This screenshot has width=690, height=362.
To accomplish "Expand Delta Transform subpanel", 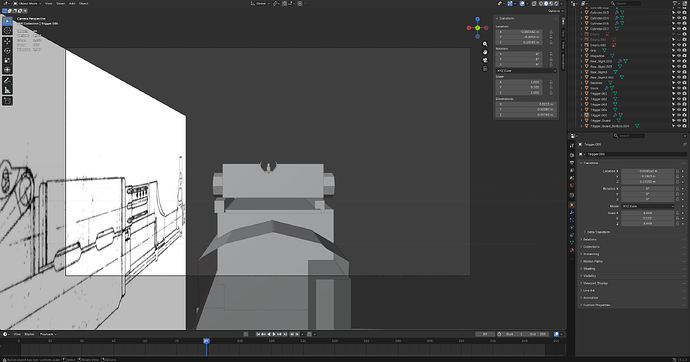I will click(x=598, y=232).
